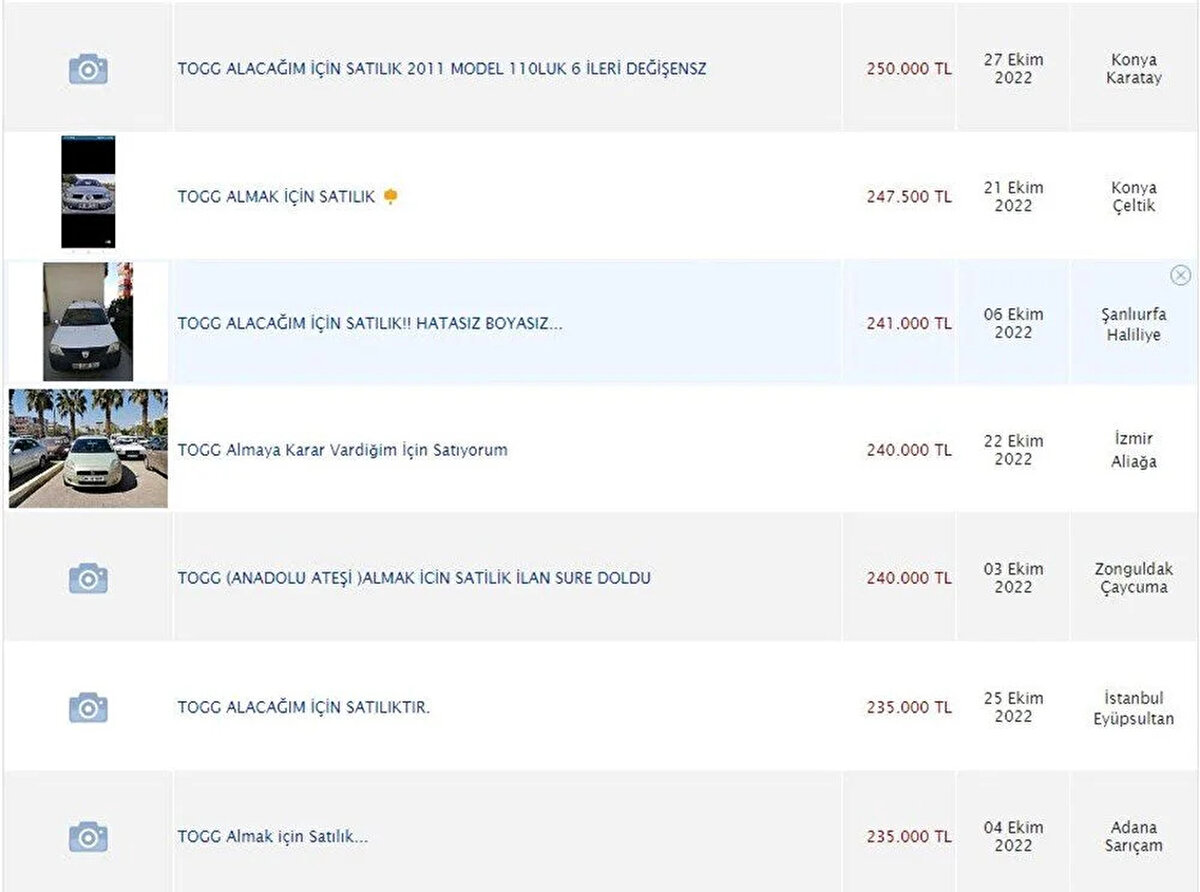This screenshot has width=1200, height=892.
Task: Open white car thumbnail for Şanlıurfa listing
Action: pos(87,322)
